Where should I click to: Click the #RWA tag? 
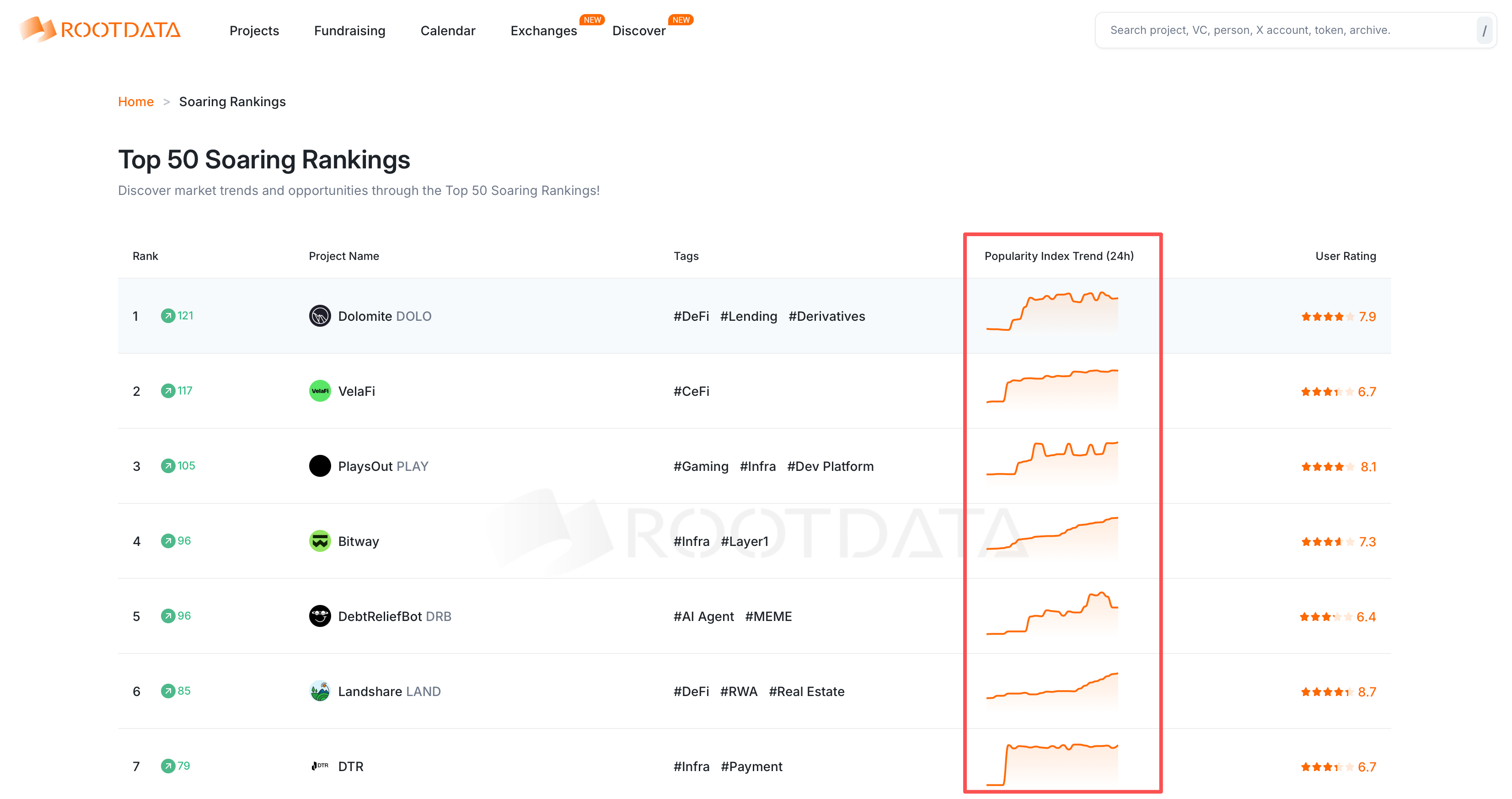click(x=738, y=691)
